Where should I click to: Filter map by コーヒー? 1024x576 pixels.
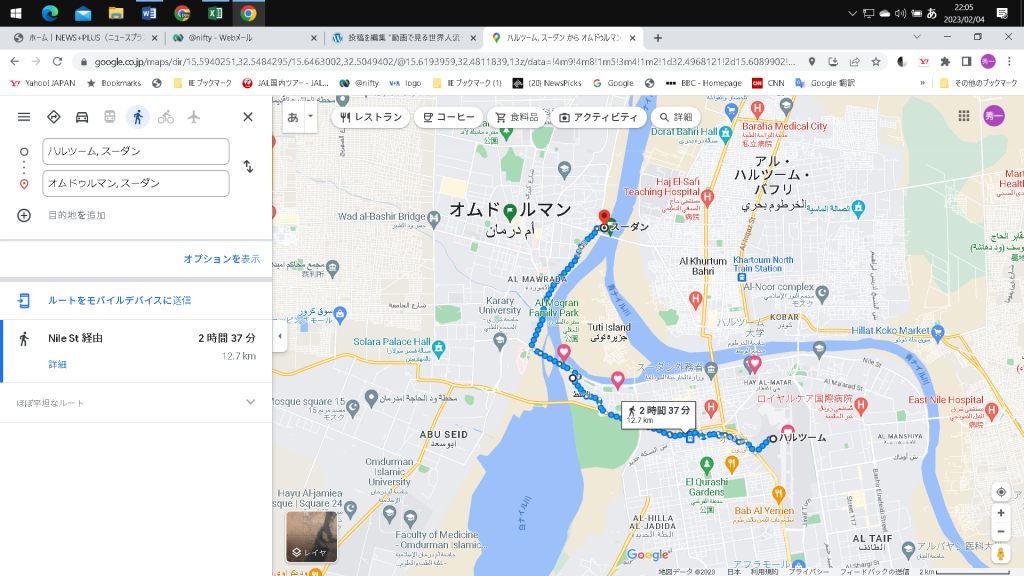coord(449,117)
